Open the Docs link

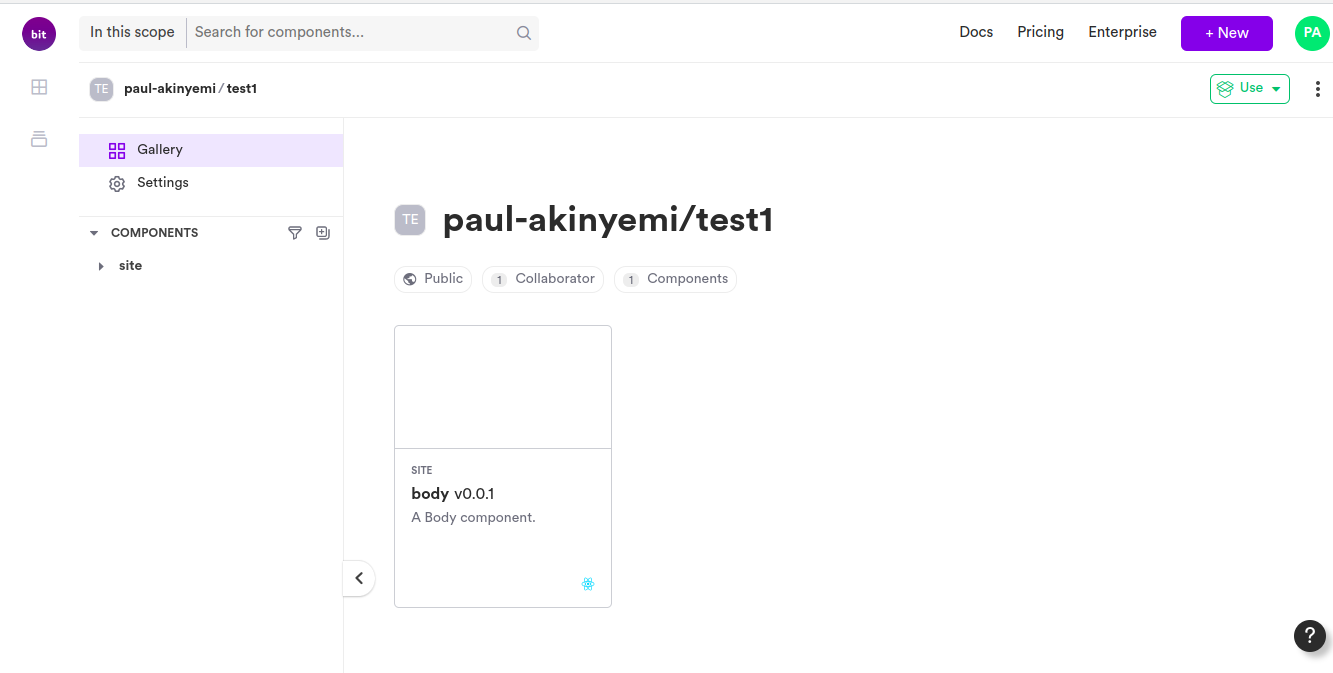976,32
